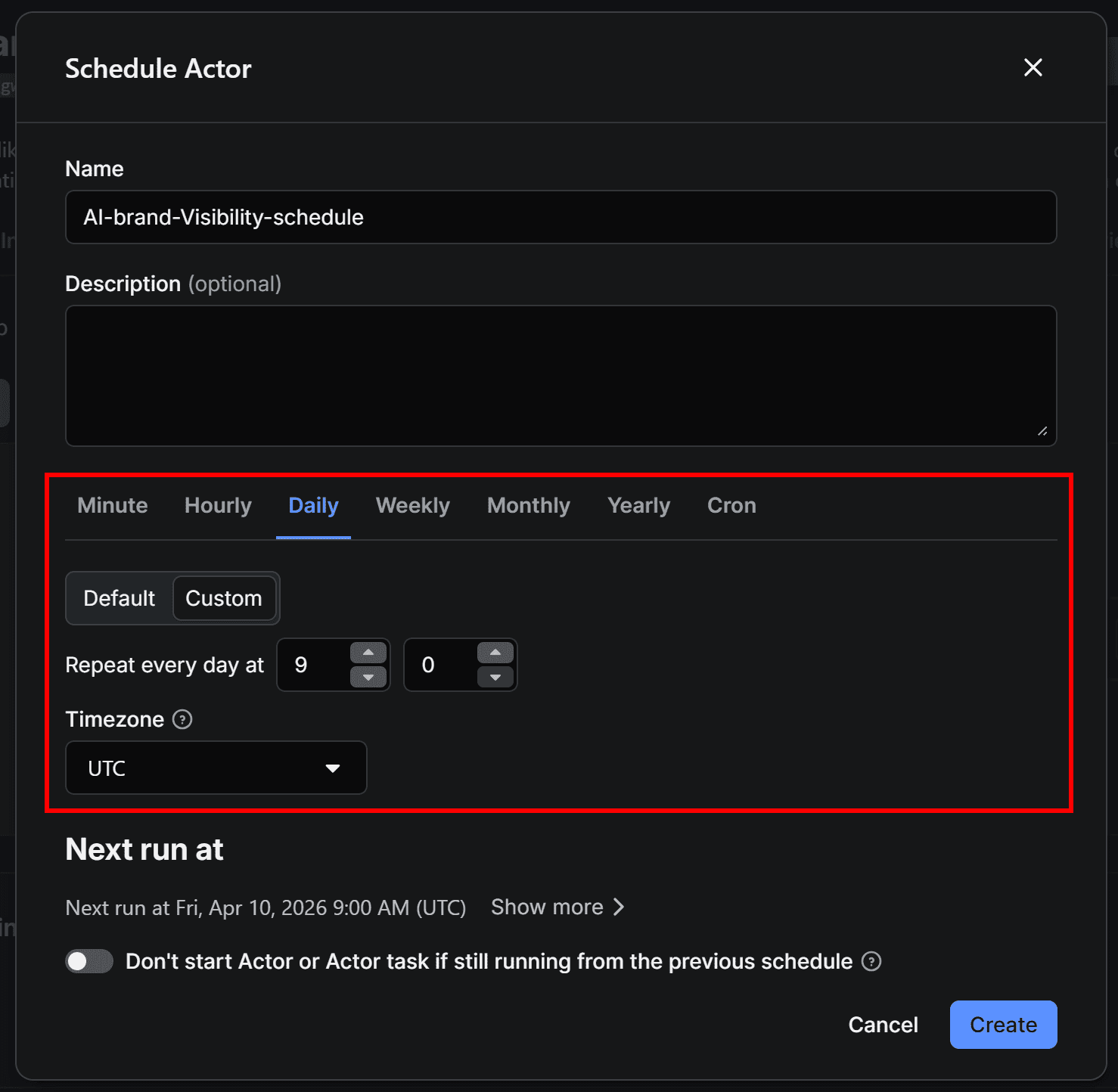Increase the minute value using the up arrow
The width and height of the screenshot is (1118, 1092).
point(495,652)
